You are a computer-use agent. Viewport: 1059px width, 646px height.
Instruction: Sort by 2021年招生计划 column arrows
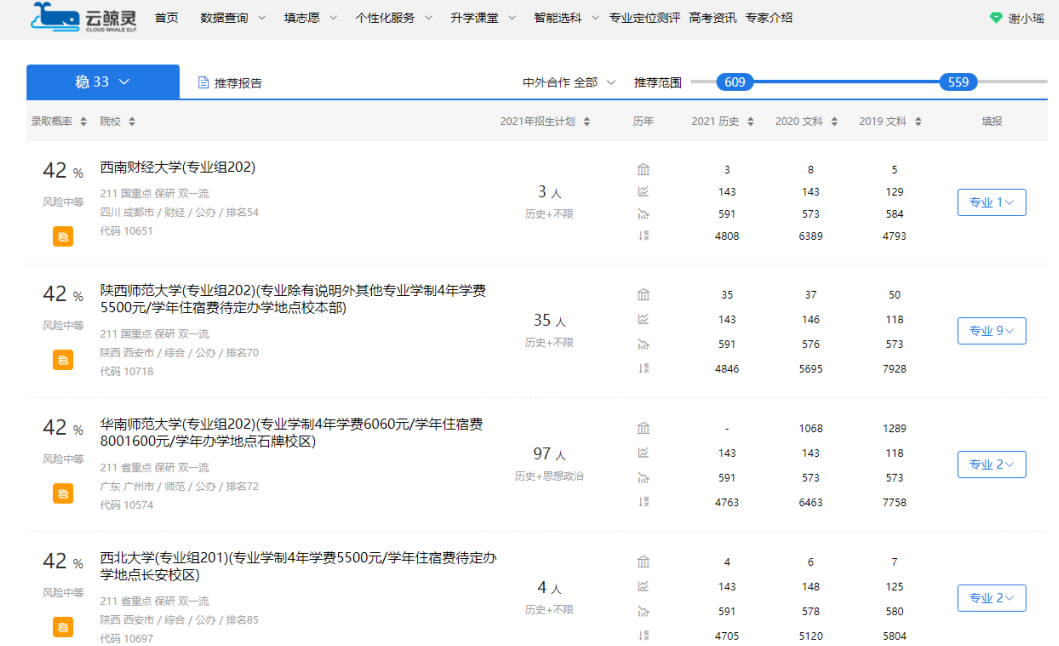click(586, 122)
